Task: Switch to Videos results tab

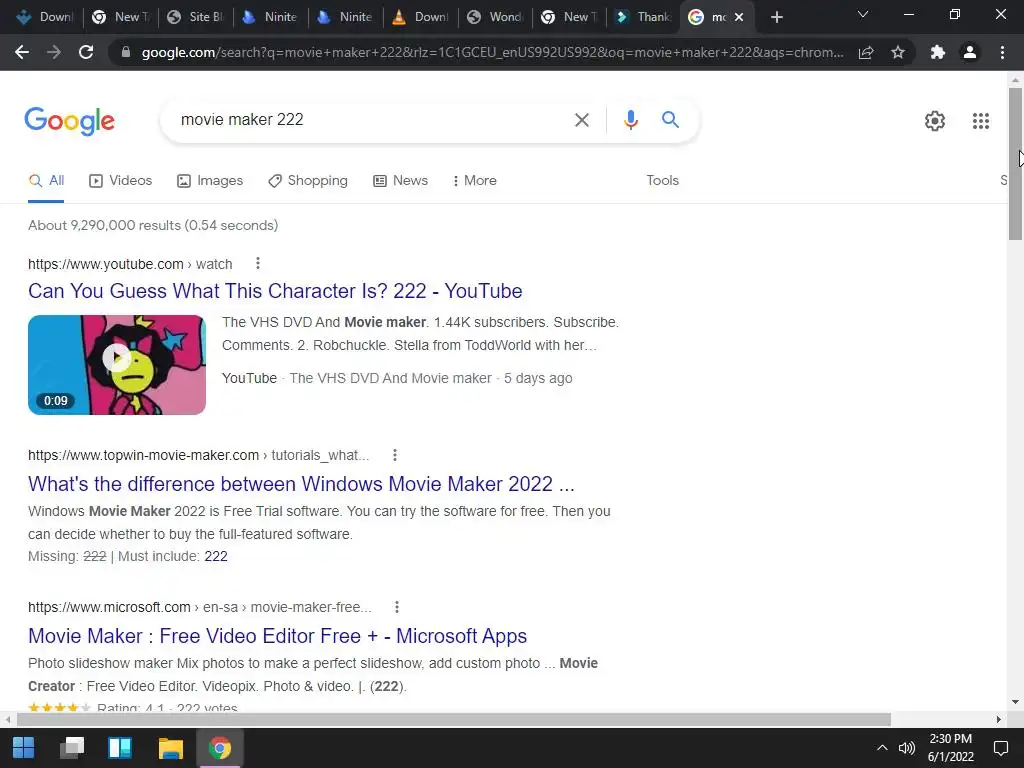Action: (121, 180)
